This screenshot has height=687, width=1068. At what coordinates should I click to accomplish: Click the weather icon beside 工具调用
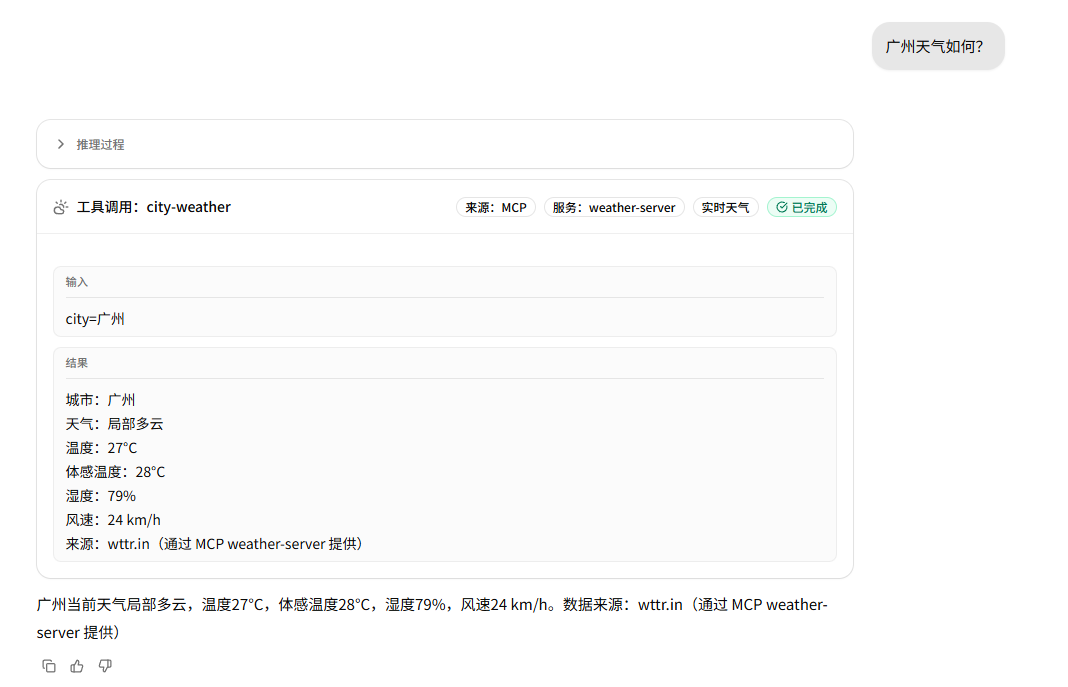61,207
